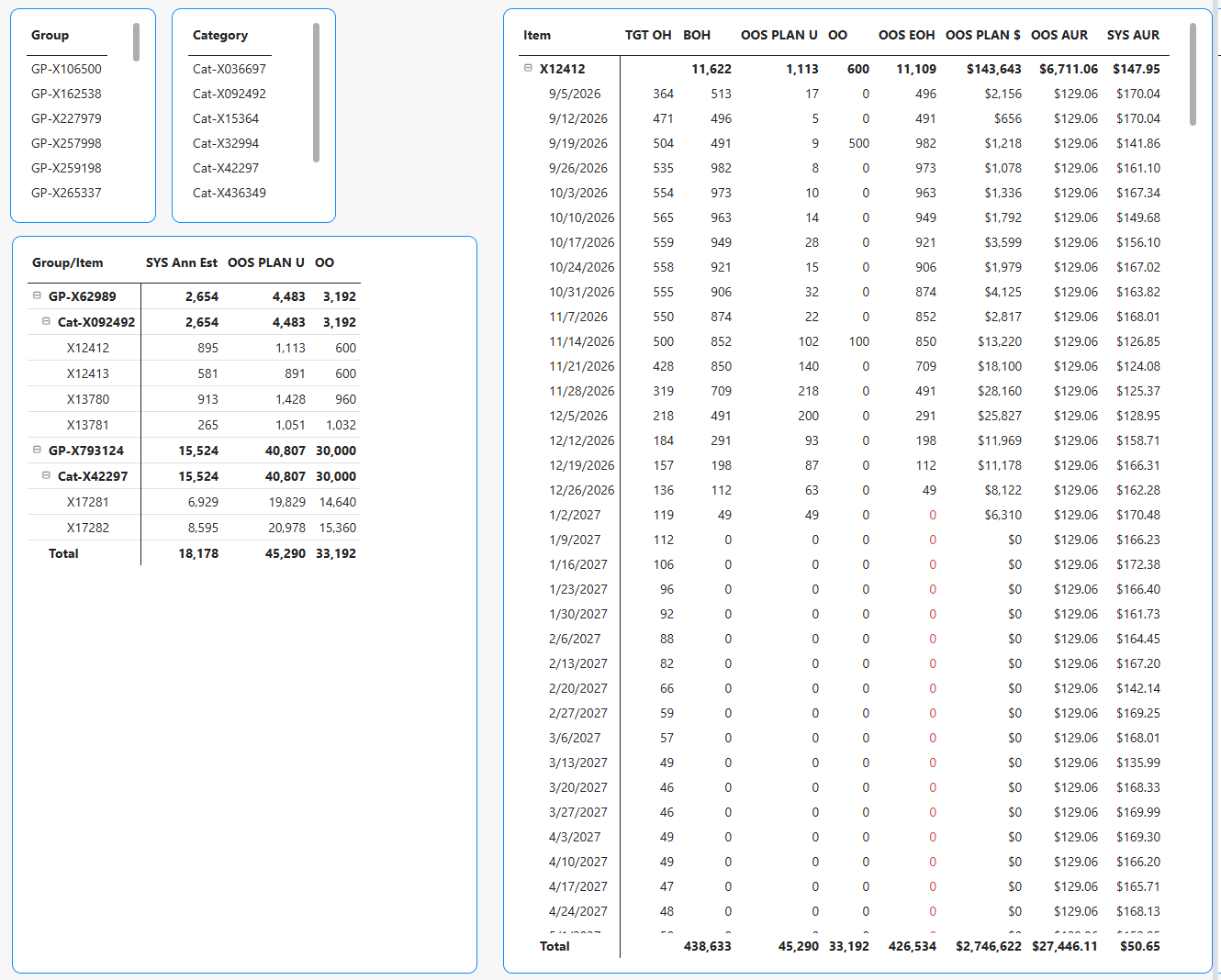Screen dimensions: 1221x980
Task: Click item X13781 in the Group/Item matrix
Action: (x=88, y=425)
